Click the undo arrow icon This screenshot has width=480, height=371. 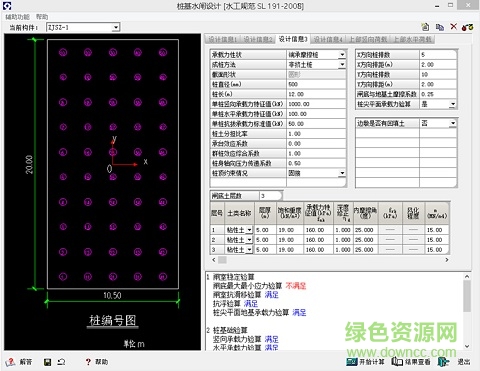61,362
